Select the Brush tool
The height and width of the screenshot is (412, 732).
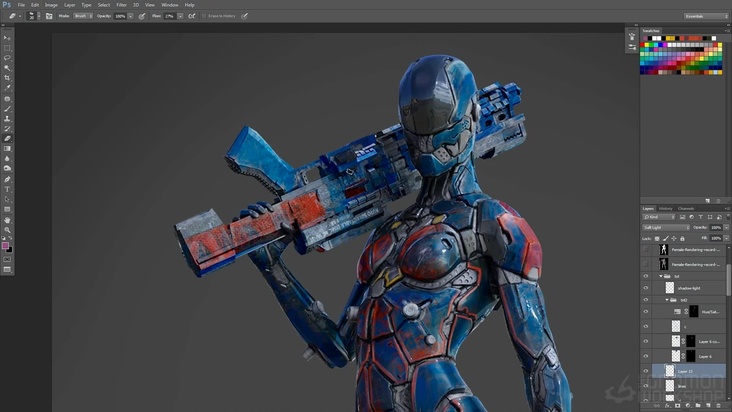[7, 109]
